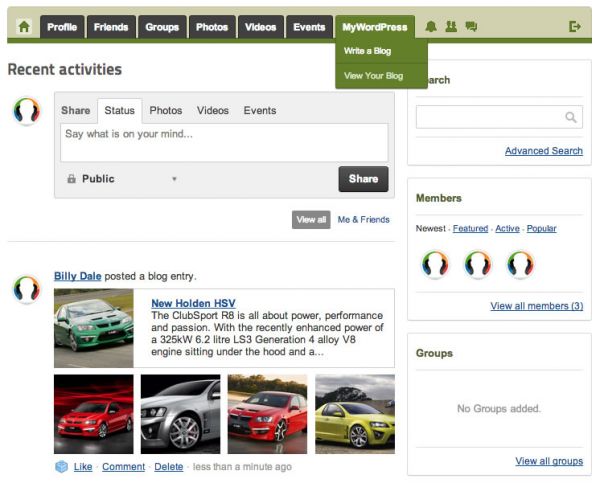Viewport: 600px width, 487px height.
Task: Open the MyWordPress menu
Action: (x=375, y=27)
